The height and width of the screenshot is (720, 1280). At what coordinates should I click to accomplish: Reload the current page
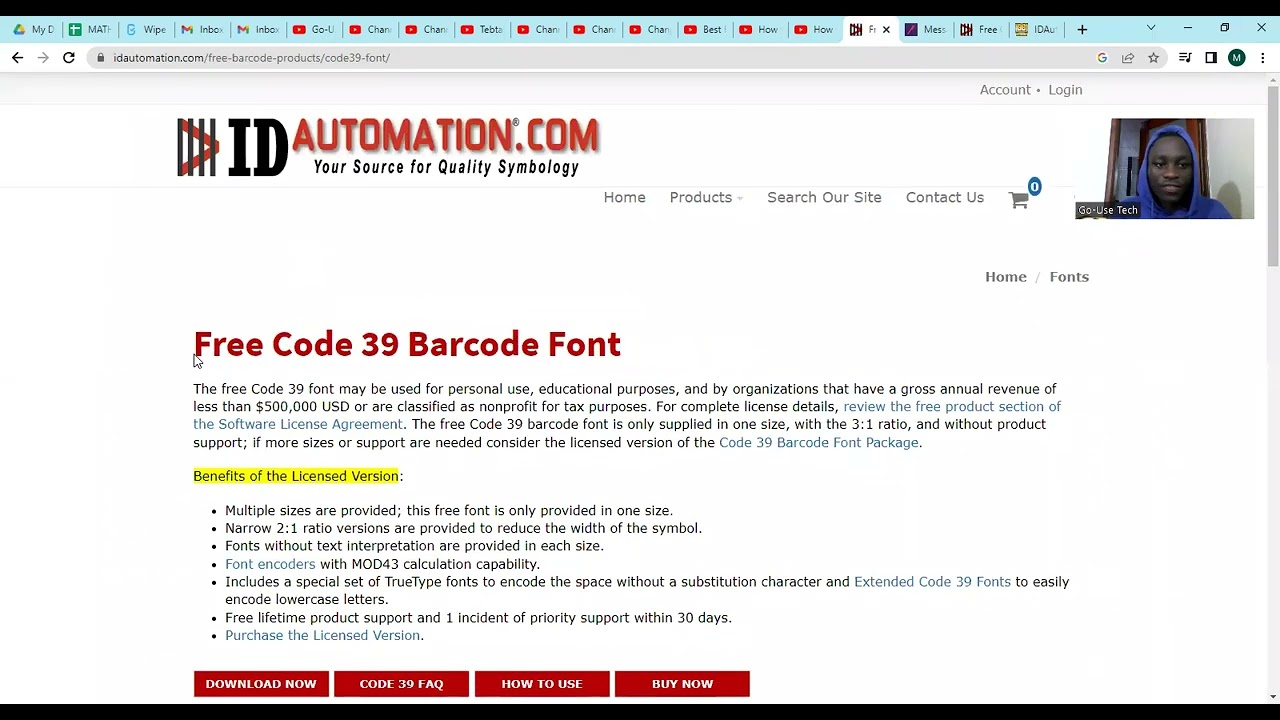point(69,58)
